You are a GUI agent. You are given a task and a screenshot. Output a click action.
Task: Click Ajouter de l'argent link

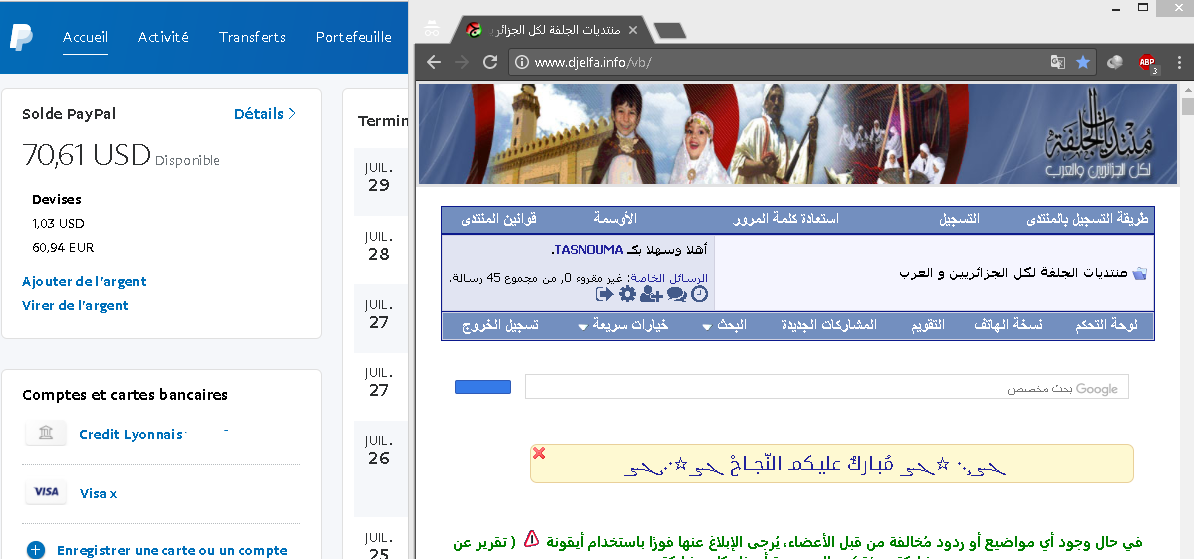tap(84, 281)
